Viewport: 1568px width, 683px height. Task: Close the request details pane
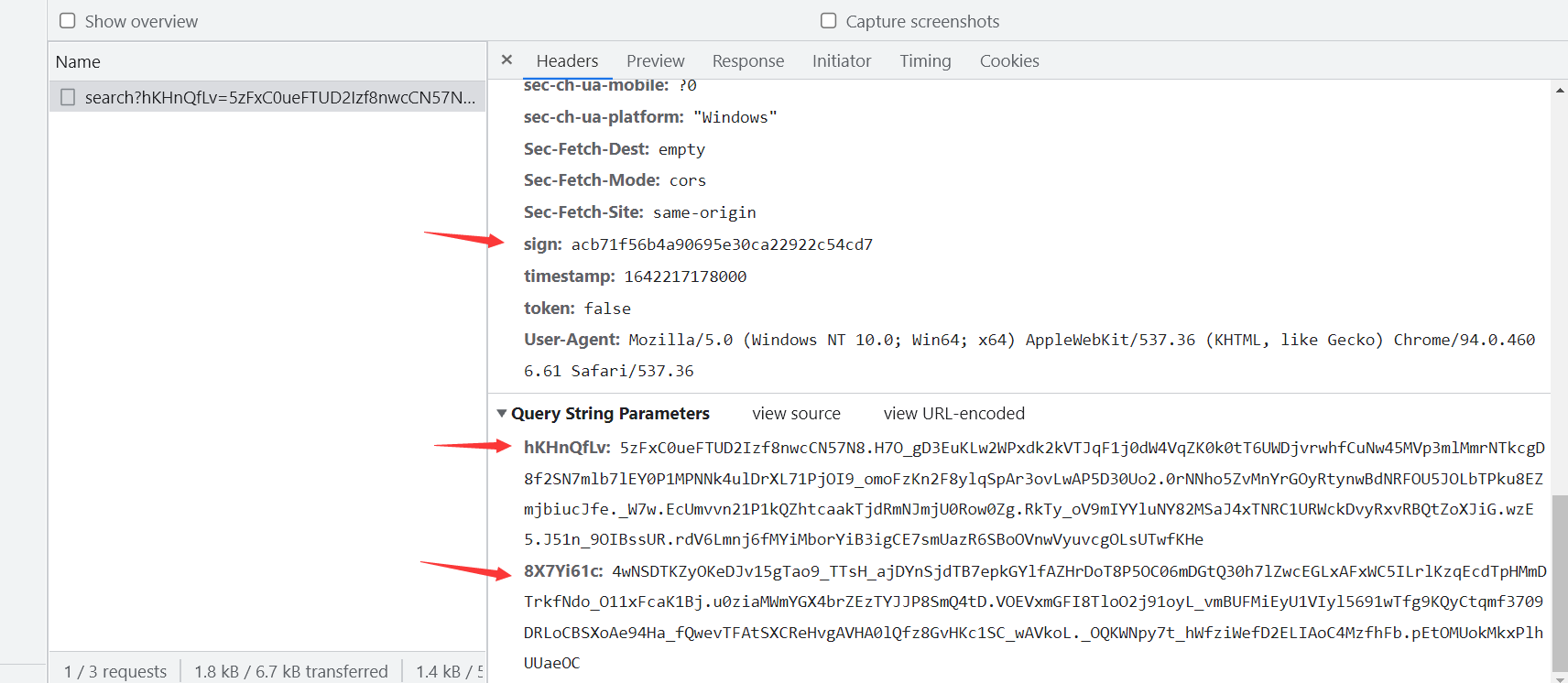(x=506, y=60)
